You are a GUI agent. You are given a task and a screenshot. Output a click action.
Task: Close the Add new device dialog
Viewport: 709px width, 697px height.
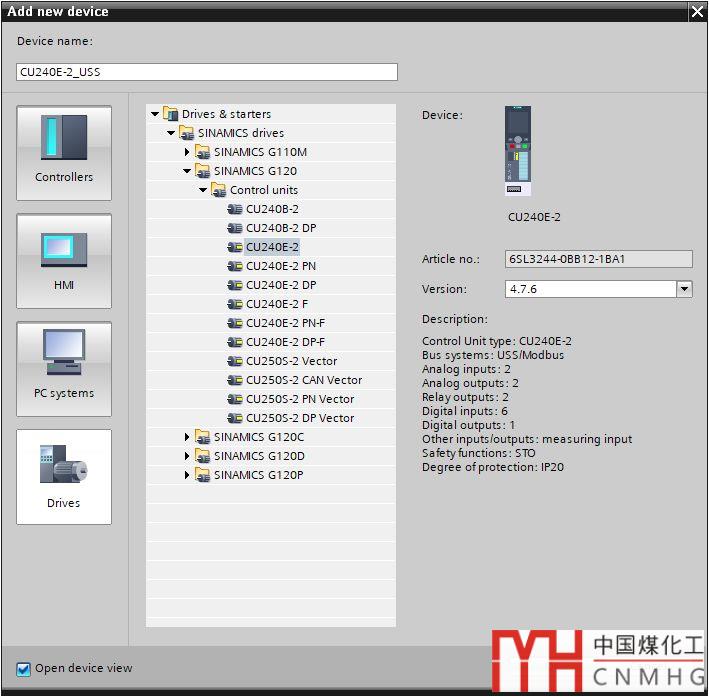(698, 11)
